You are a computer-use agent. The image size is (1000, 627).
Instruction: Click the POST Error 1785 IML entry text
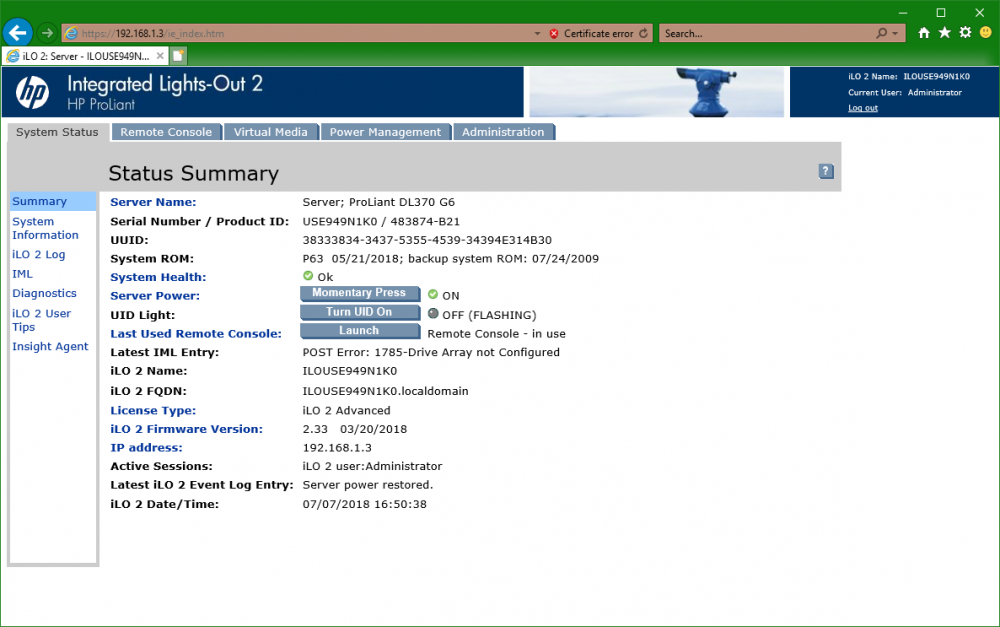(431, 353)
